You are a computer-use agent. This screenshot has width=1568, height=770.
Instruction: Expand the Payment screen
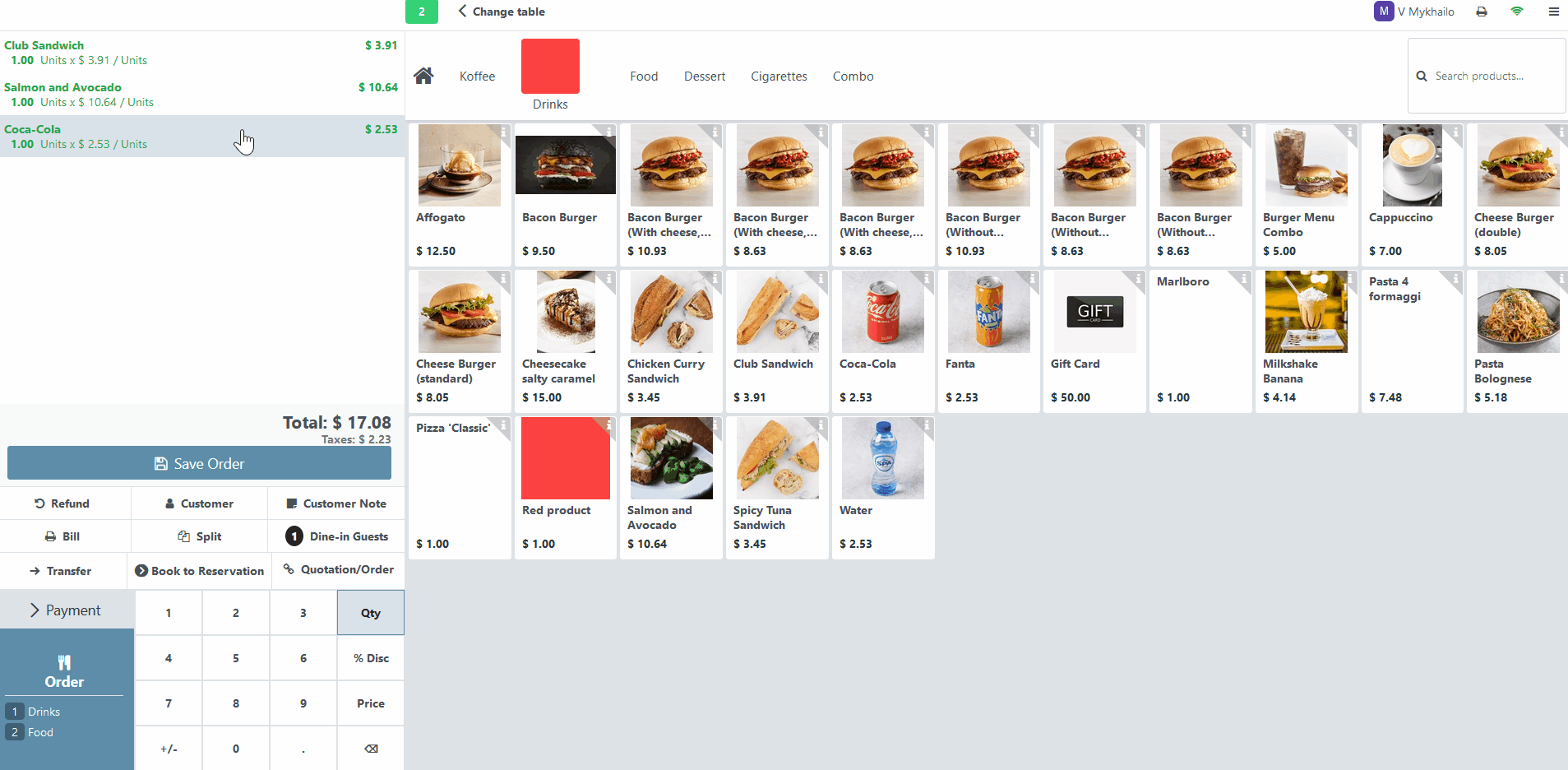[x=67, y=610]
